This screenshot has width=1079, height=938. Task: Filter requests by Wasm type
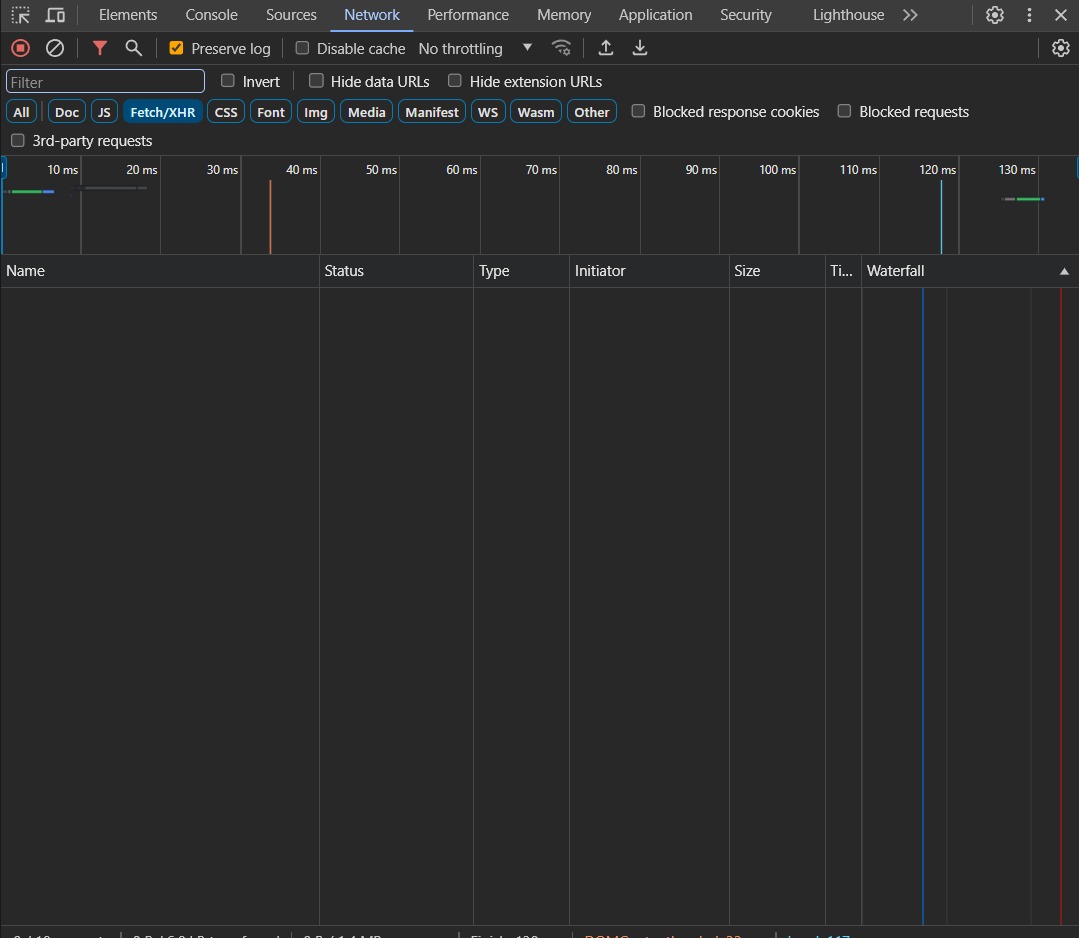(535, 112)
